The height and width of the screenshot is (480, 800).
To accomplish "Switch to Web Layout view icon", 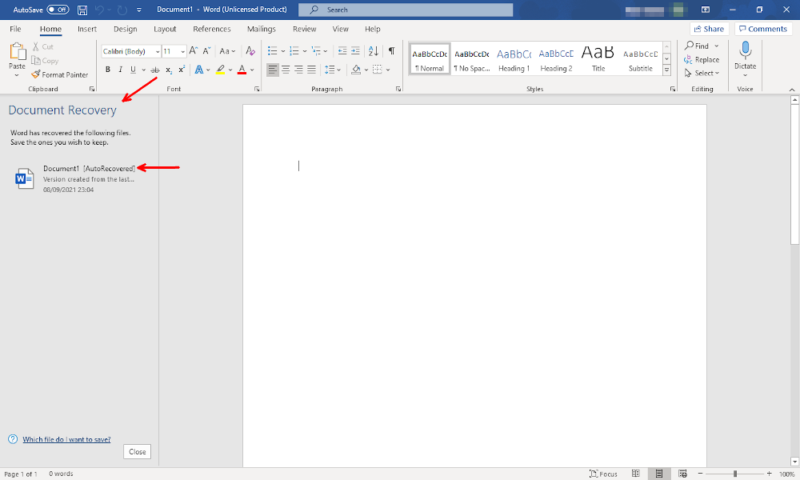I will (x=683, y=474).
